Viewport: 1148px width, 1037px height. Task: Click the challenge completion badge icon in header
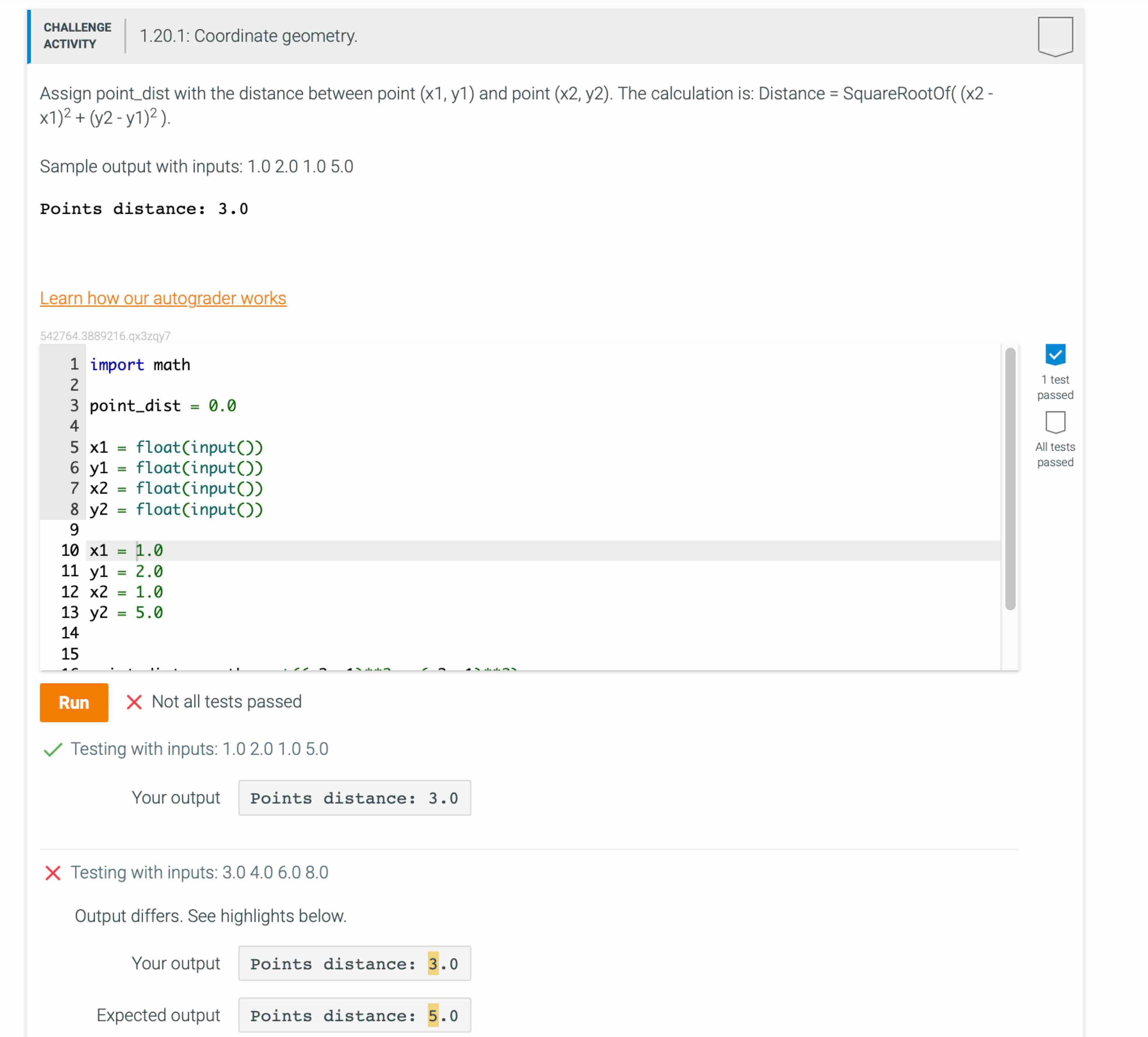tap(1055, 36)
